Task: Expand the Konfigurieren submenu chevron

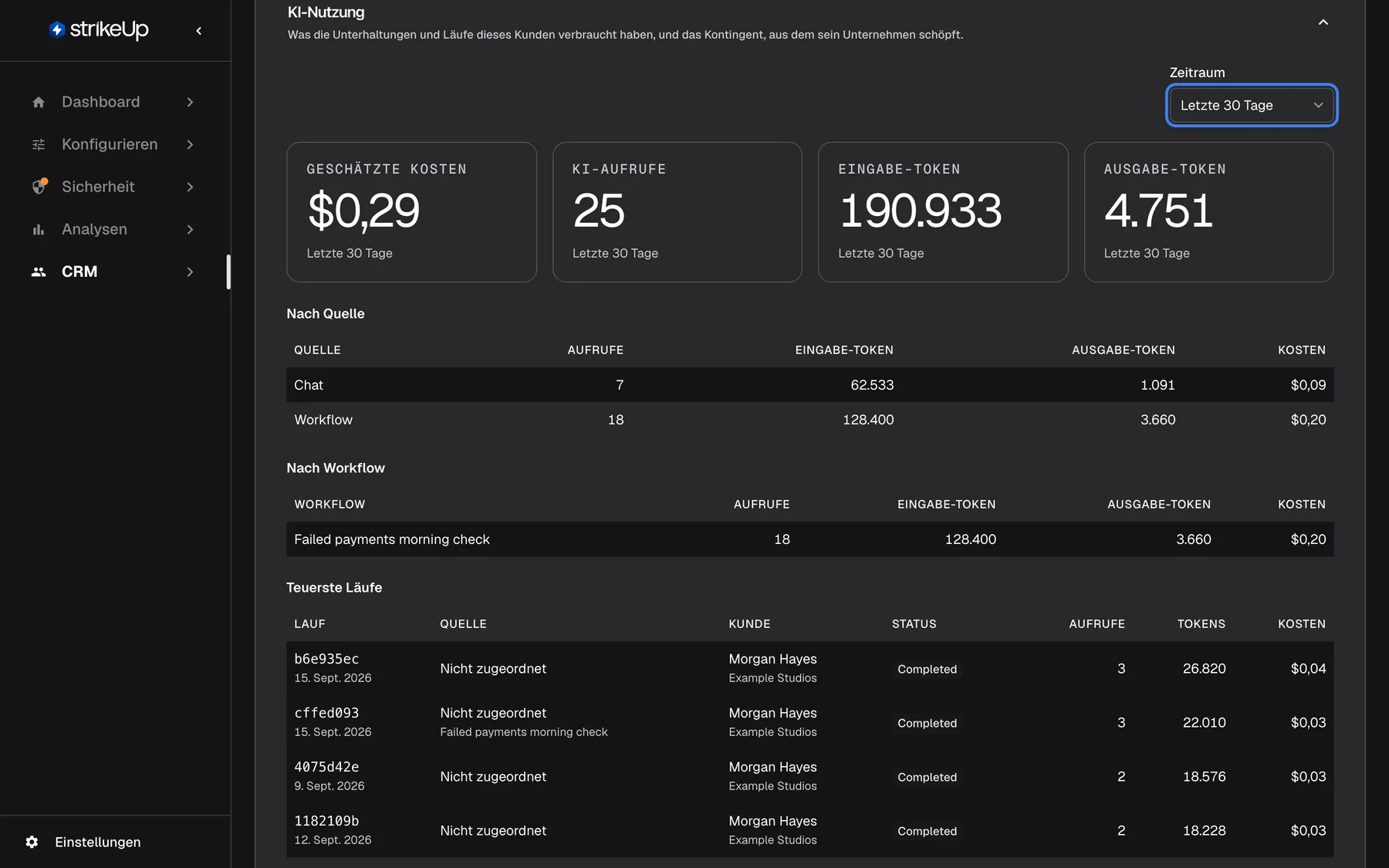Action: (x=190, y=144)
